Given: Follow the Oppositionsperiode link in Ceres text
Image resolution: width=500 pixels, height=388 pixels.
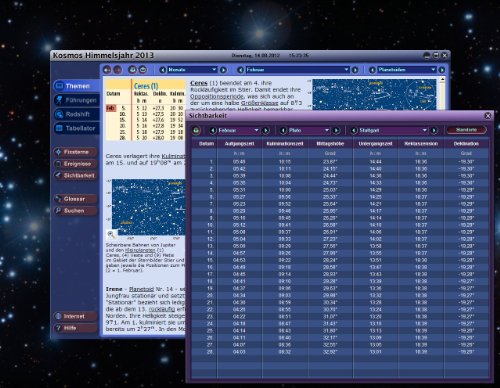Looking at the screenshot, I should (216, 96).
